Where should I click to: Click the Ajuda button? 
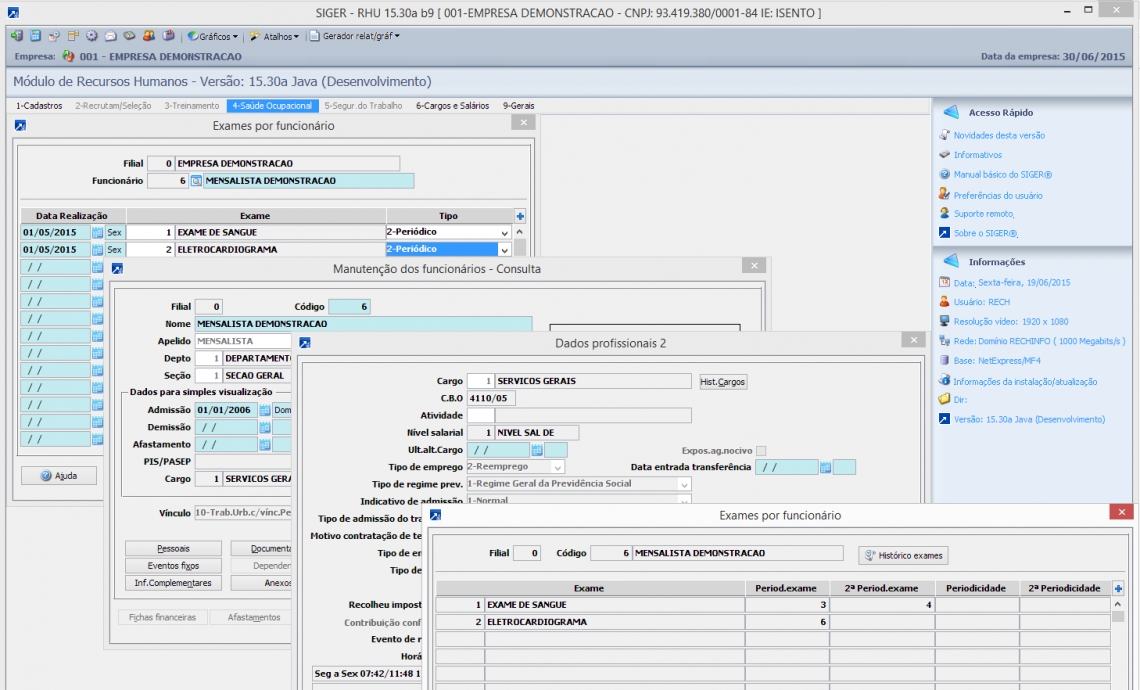[59, 476]
